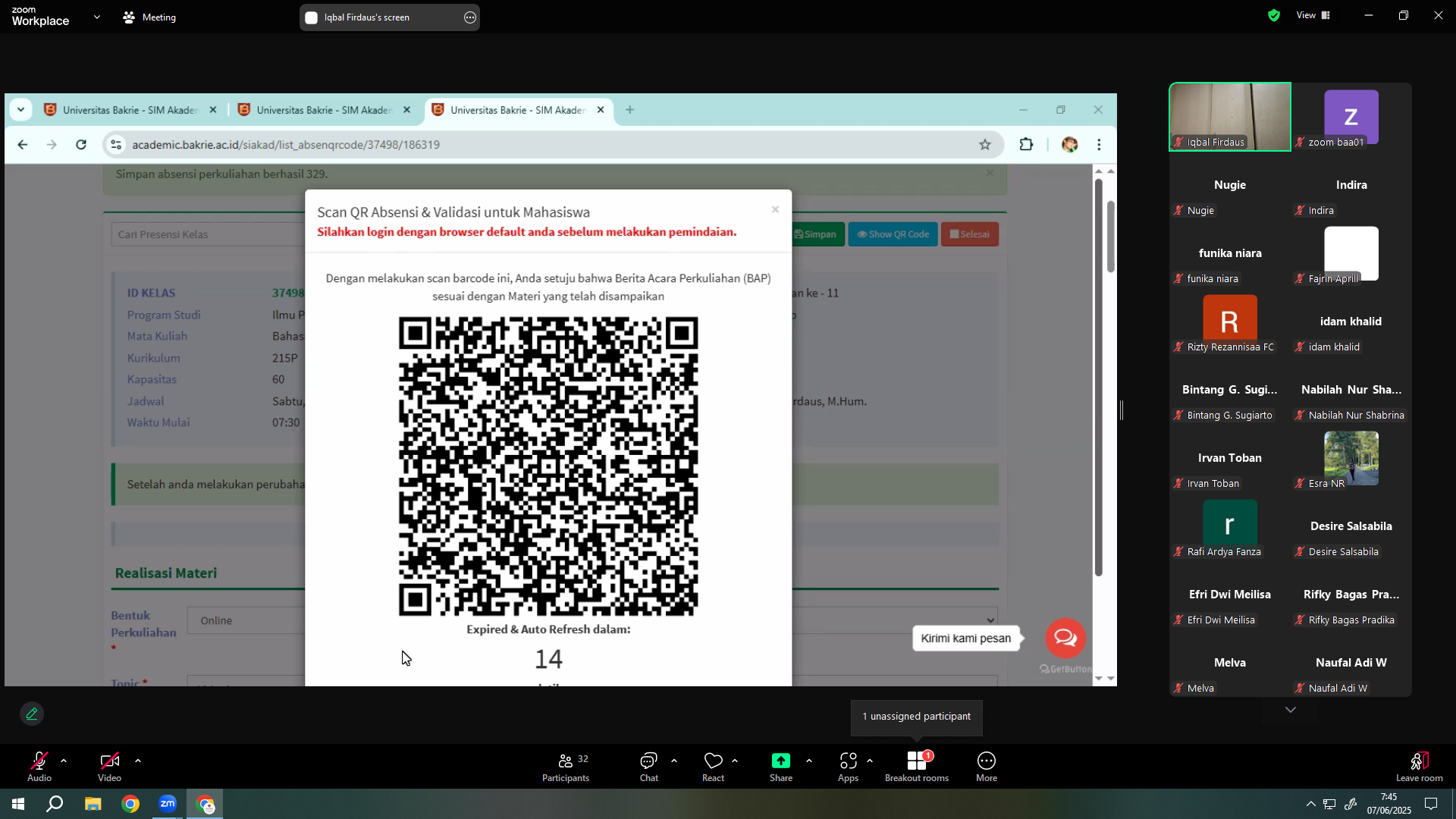Open the Windows Start menu
The height and width of the screenshot is (819, 1456).
click(18, 804)
